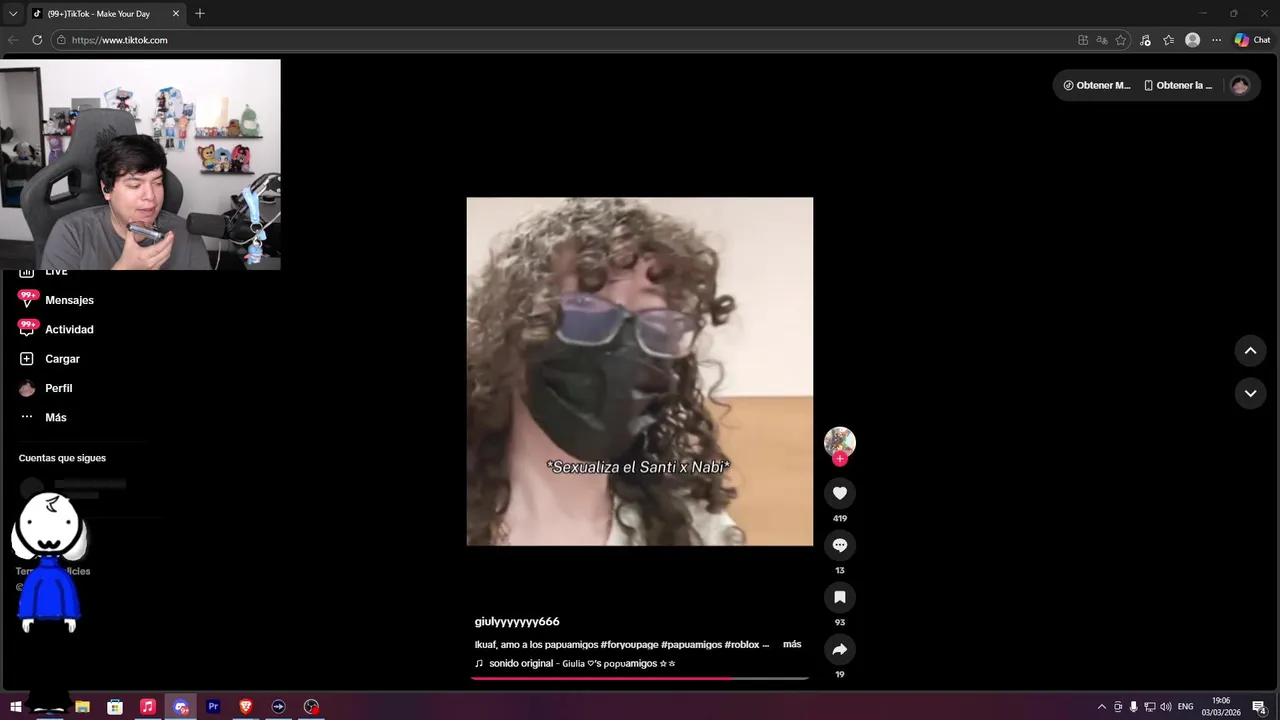Viewport: 1280px width, 720px height.
Task: Open the browser apps icon in address bar
Action: [x=1083, y=40]
